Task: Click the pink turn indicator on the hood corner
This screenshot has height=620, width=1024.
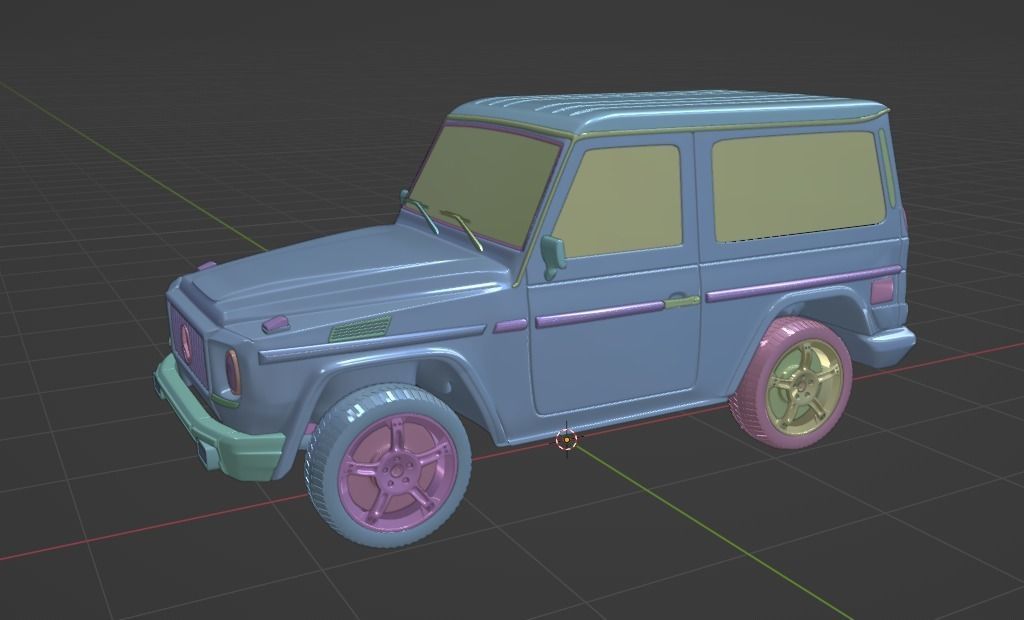Action: (x=275, y=324)
